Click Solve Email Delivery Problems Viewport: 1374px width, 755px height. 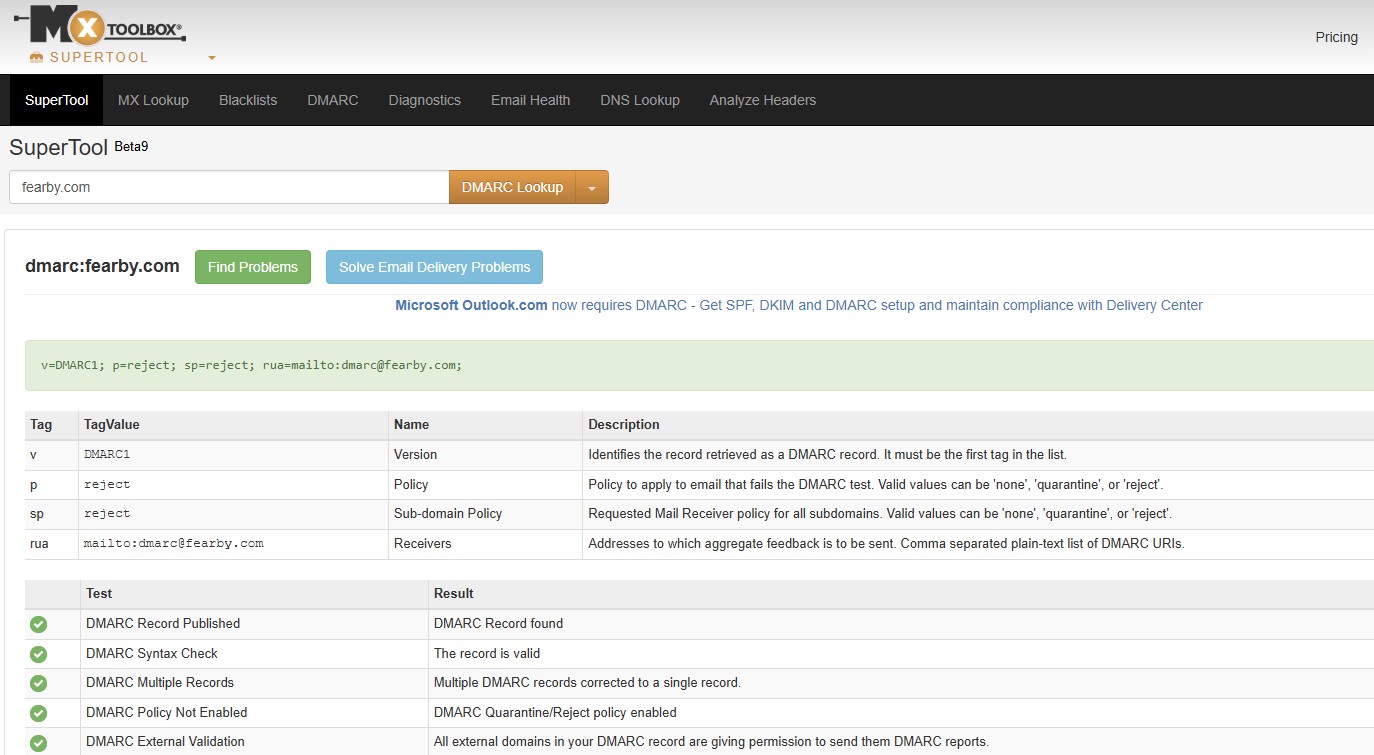tap(434, 266)
